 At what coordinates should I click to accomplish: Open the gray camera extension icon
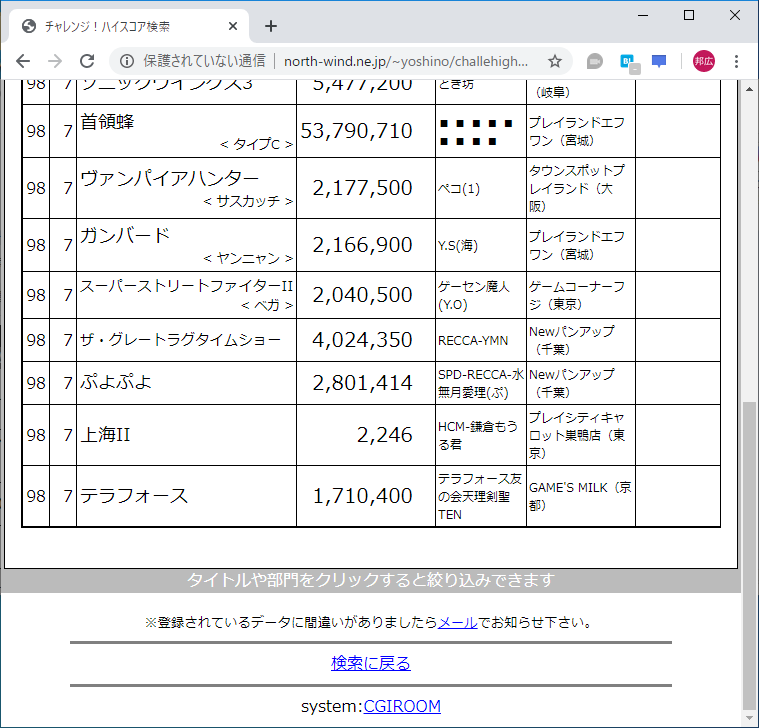(594, 61)
